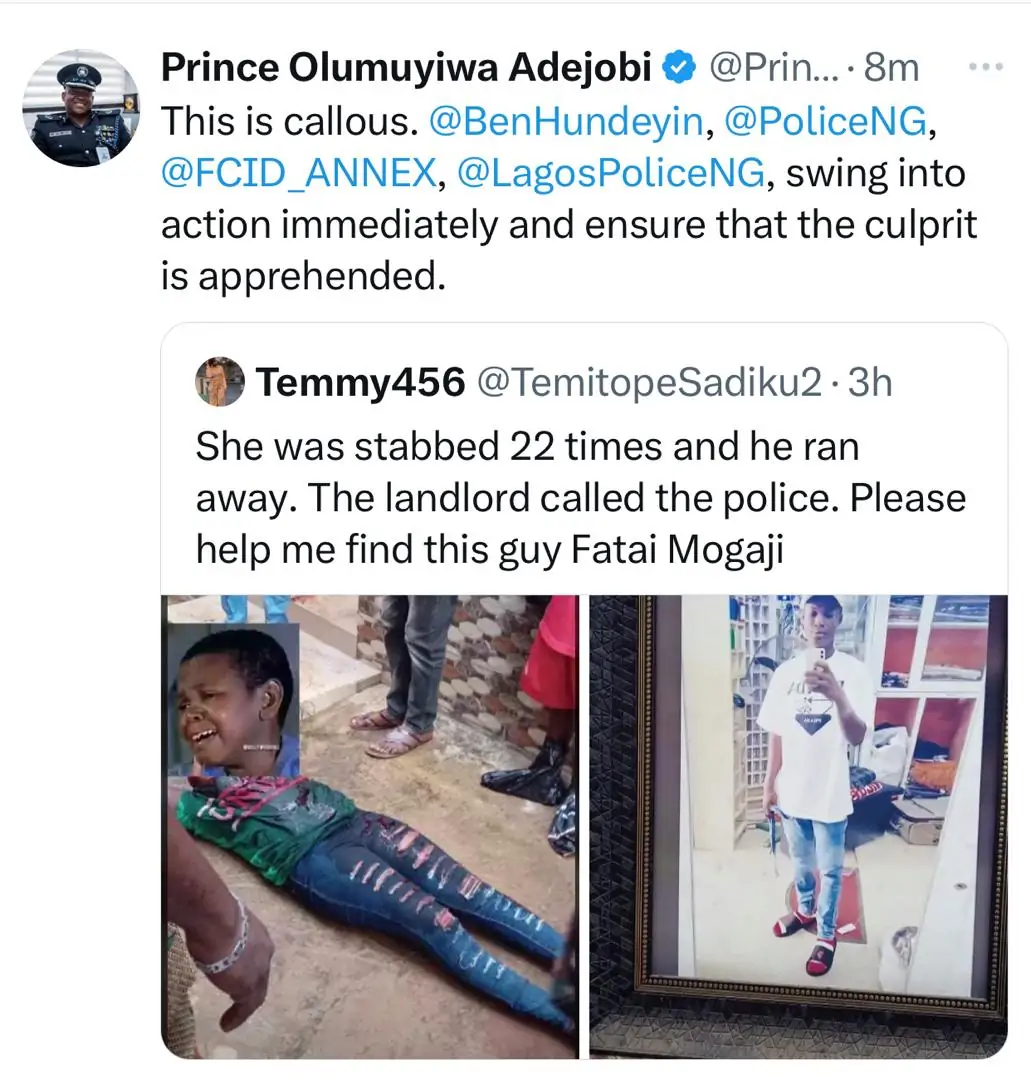Open the tweet via 8m timestamp

(x=891, y=68)
